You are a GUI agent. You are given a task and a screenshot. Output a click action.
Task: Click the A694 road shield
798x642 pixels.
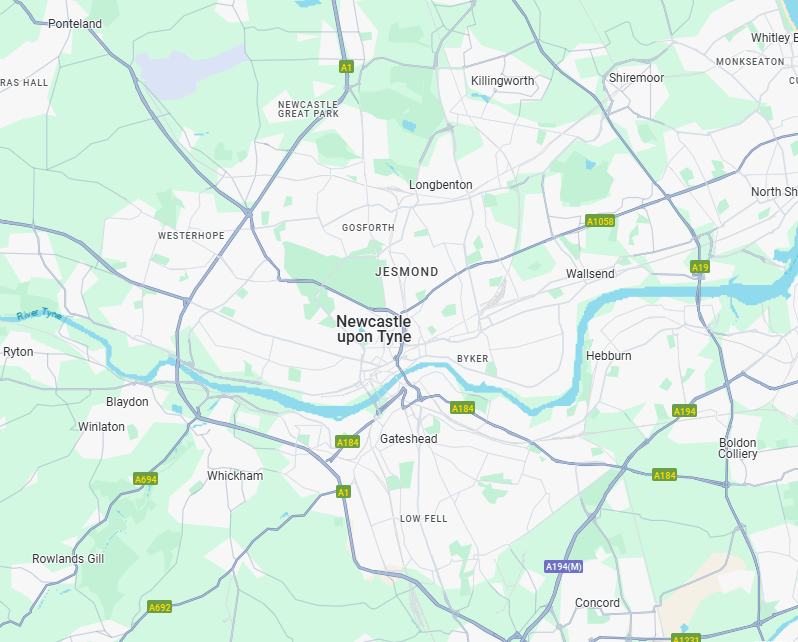(x=146, y=479)
